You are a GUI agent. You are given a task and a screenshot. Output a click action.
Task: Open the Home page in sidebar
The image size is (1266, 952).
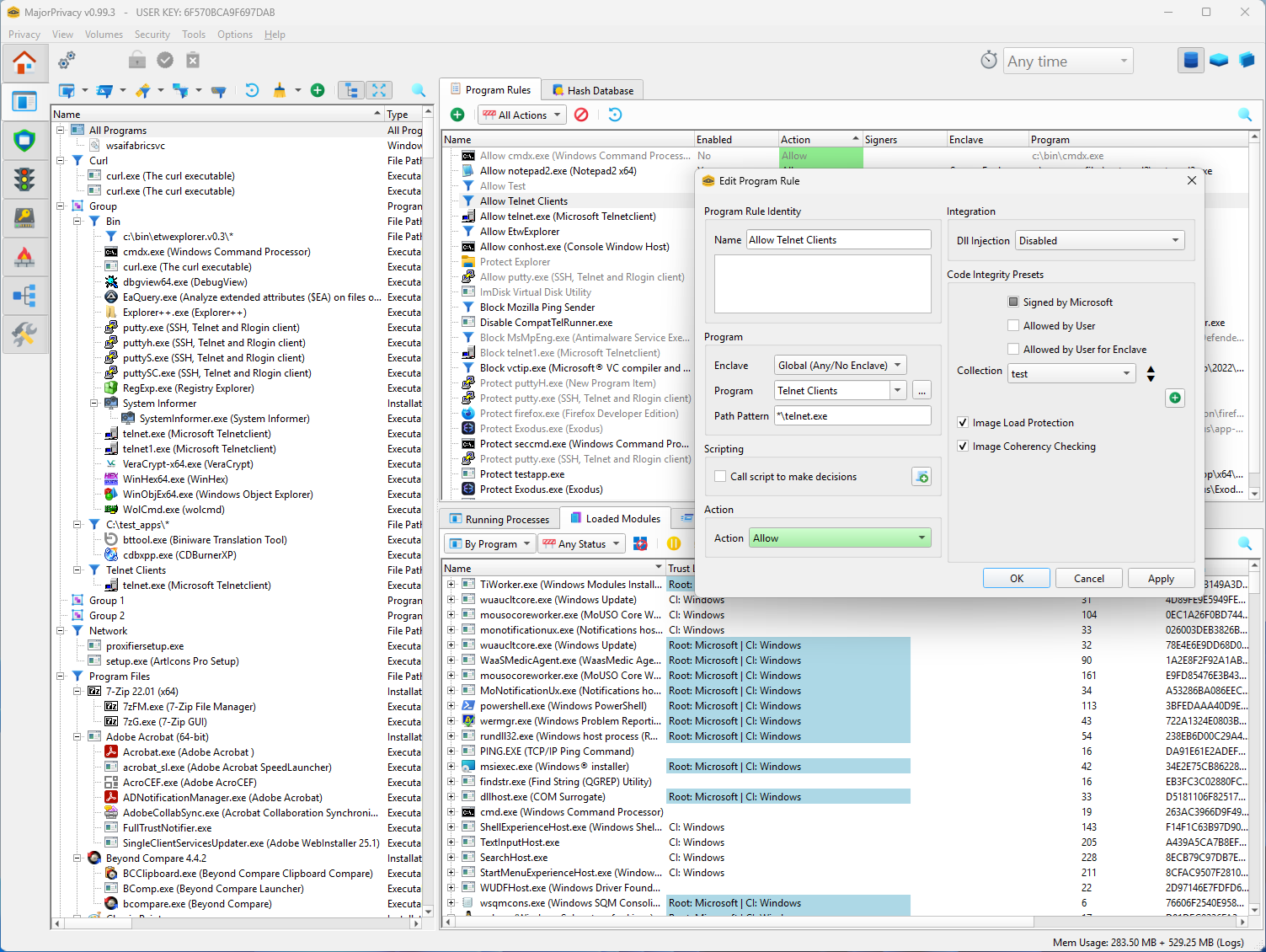[x=24, y=63]
